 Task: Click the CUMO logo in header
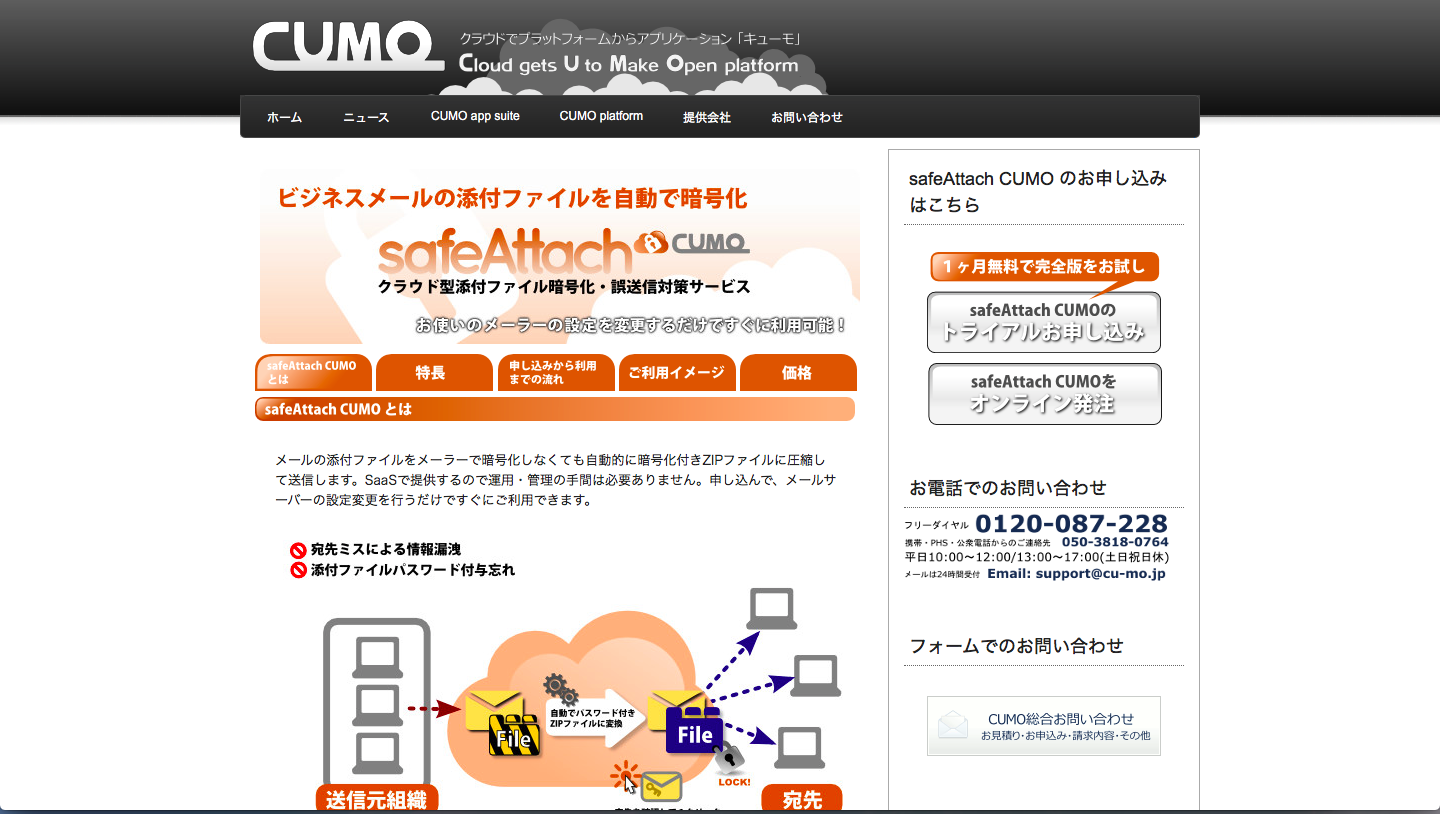click(x=347, y=47)
